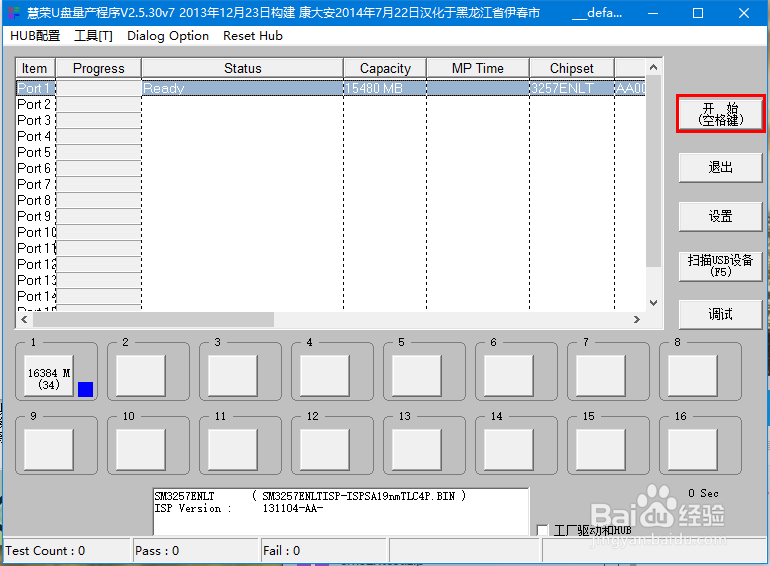This screenshot has height=566, width=770.
Task: Select empty port slot 15
Action: (x=601, y=450)
